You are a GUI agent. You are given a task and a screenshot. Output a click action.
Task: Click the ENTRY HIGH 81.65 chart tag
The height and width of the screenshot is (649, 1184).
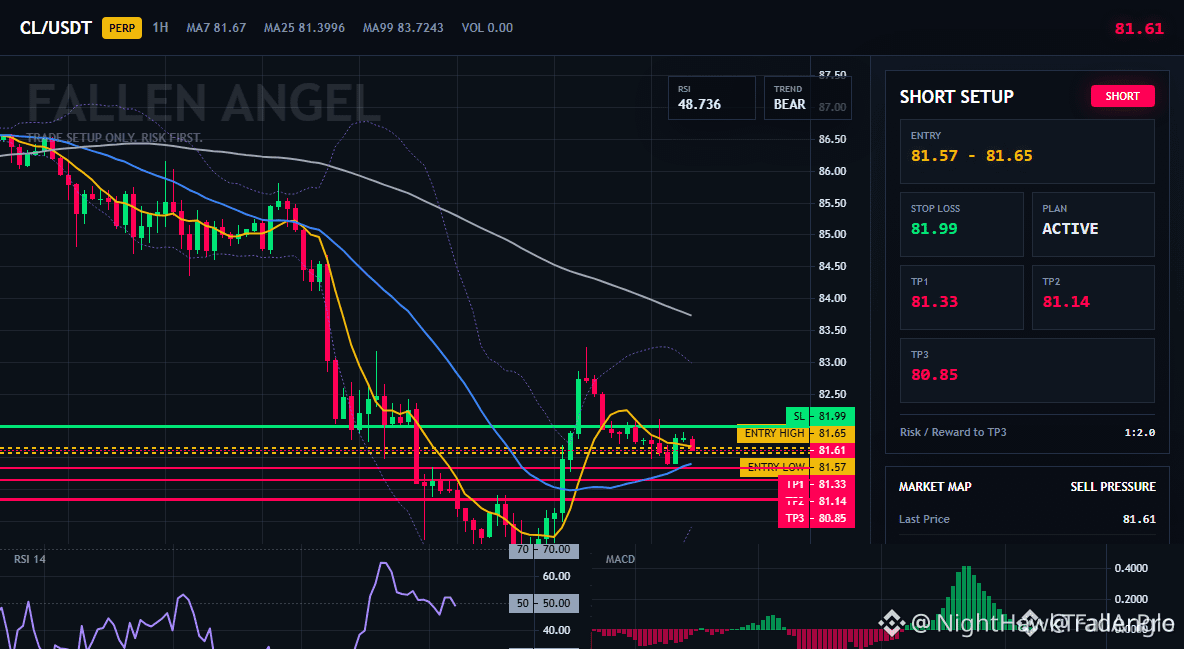[796, 434]
